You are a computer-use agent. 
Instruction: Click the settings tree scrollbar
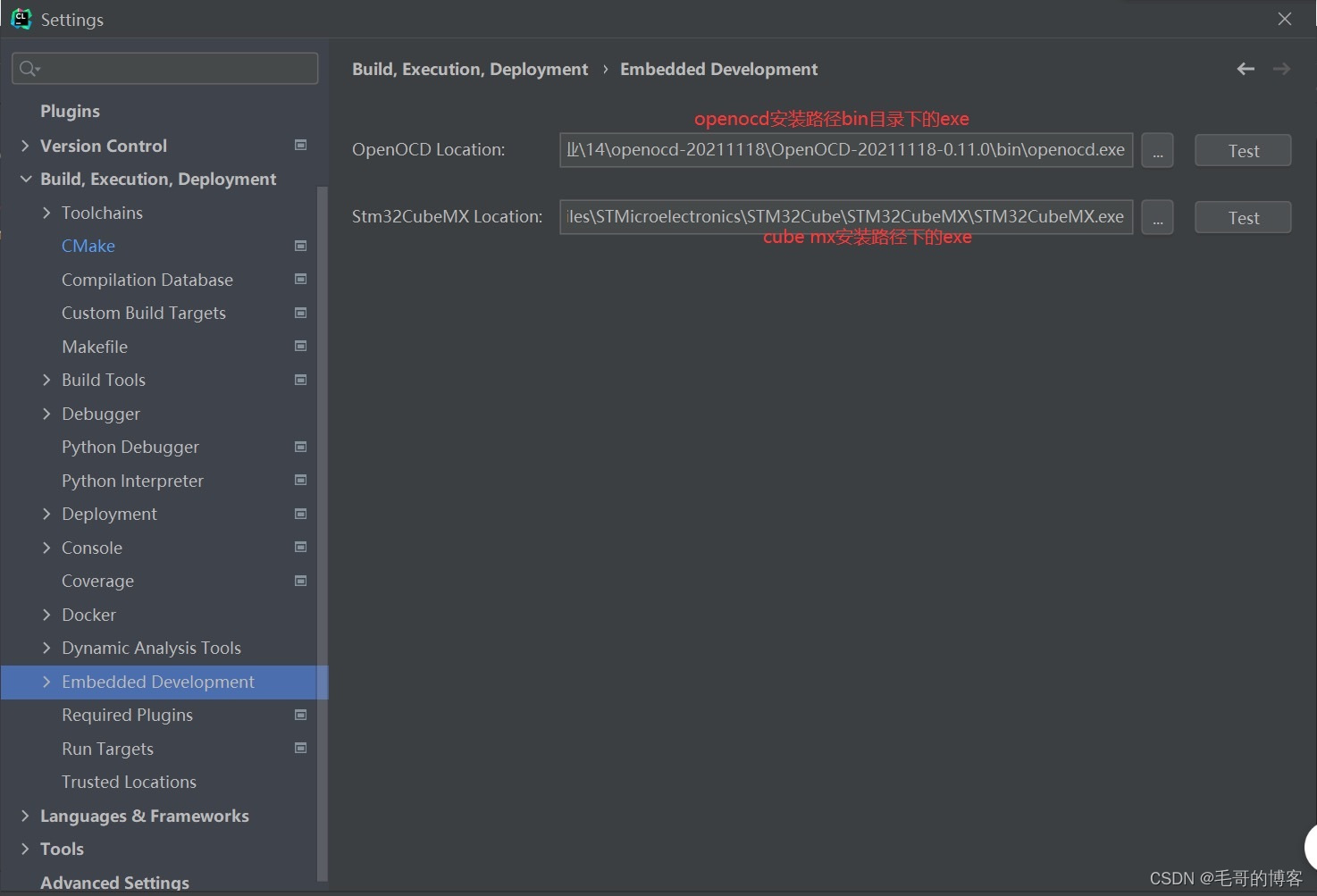pos(323,533)
